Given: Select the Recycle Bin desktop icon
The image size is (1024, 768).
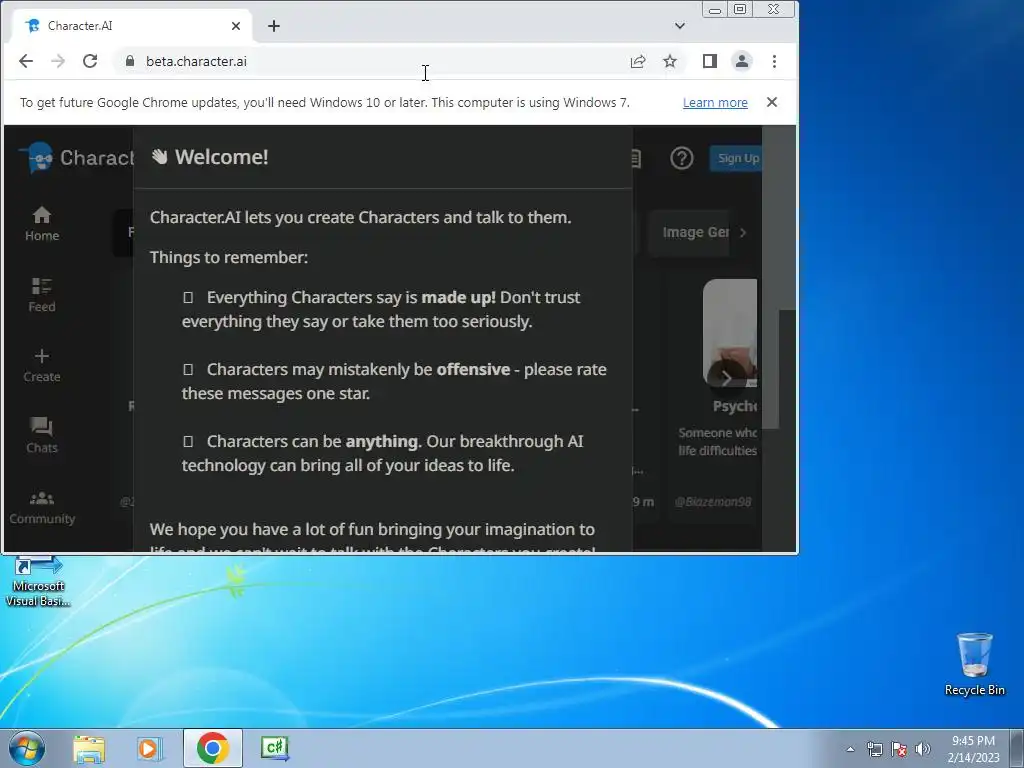Looking at the screenshot, I should 974,664.
